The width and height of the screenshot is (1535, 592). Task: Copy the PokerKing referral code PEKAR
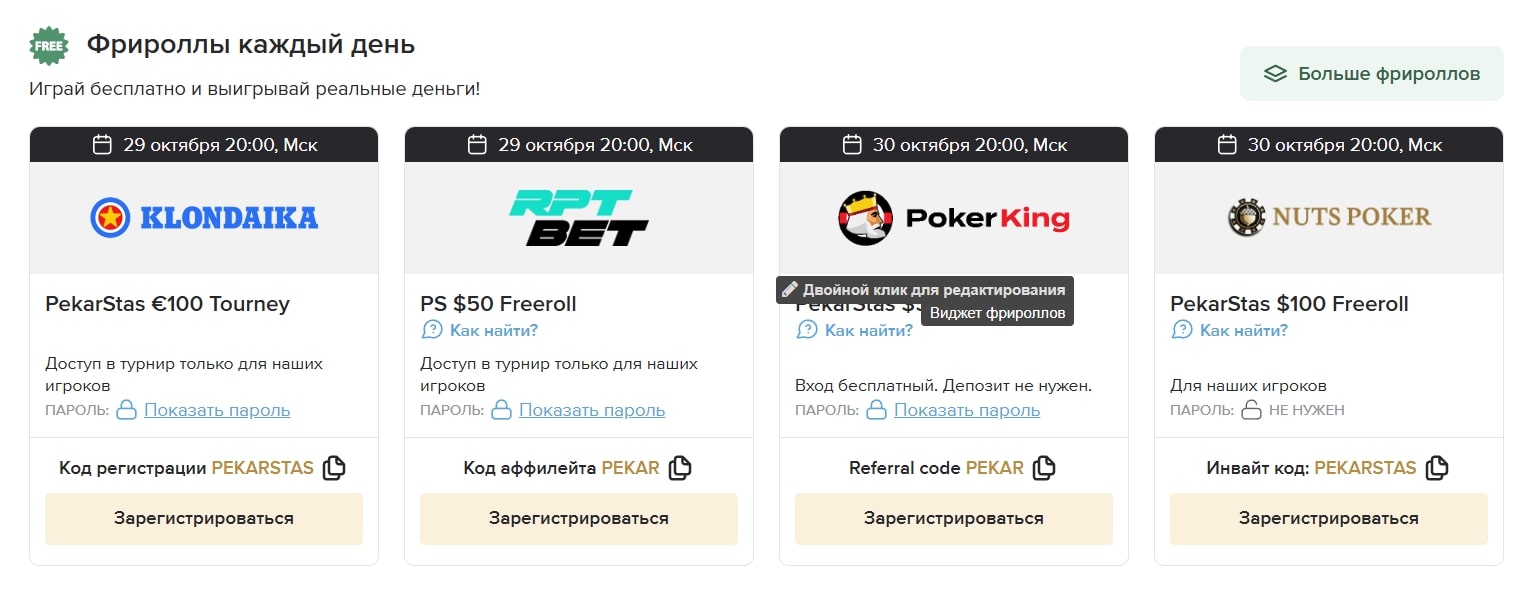click(x=1044, y=468)
